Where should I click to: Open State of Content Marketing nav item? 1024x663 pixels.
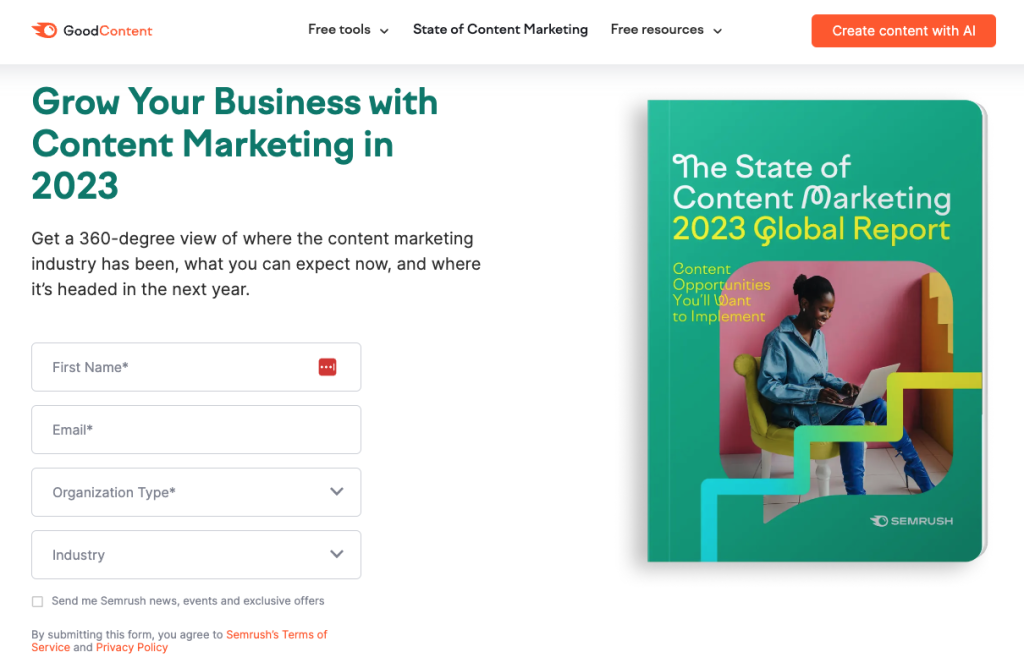point(500,30)
